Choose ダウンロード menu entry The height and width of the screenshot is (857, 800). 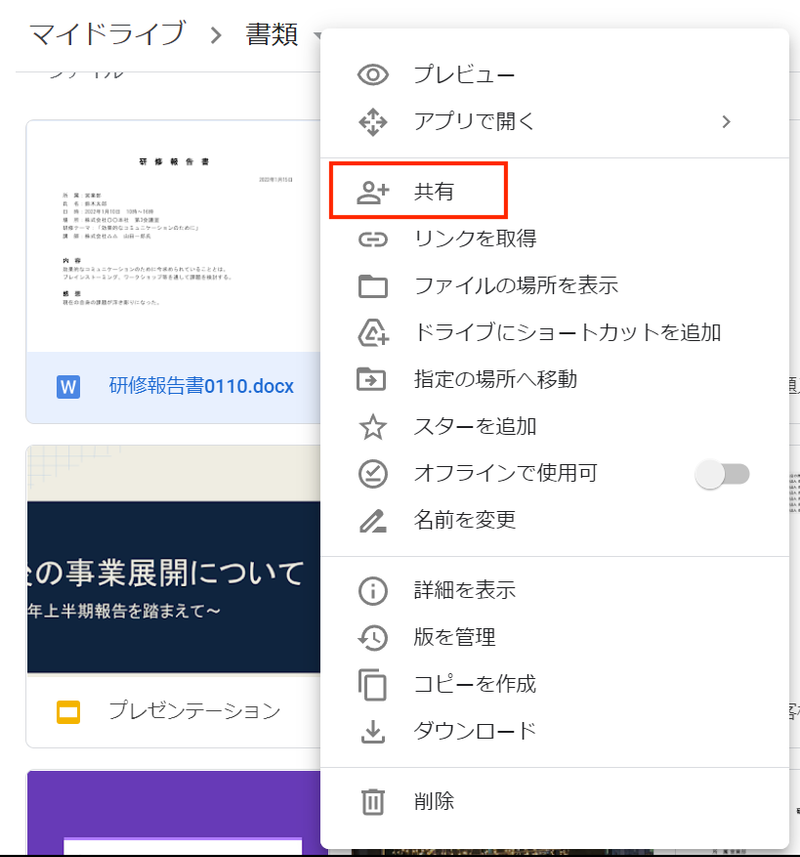554,732
